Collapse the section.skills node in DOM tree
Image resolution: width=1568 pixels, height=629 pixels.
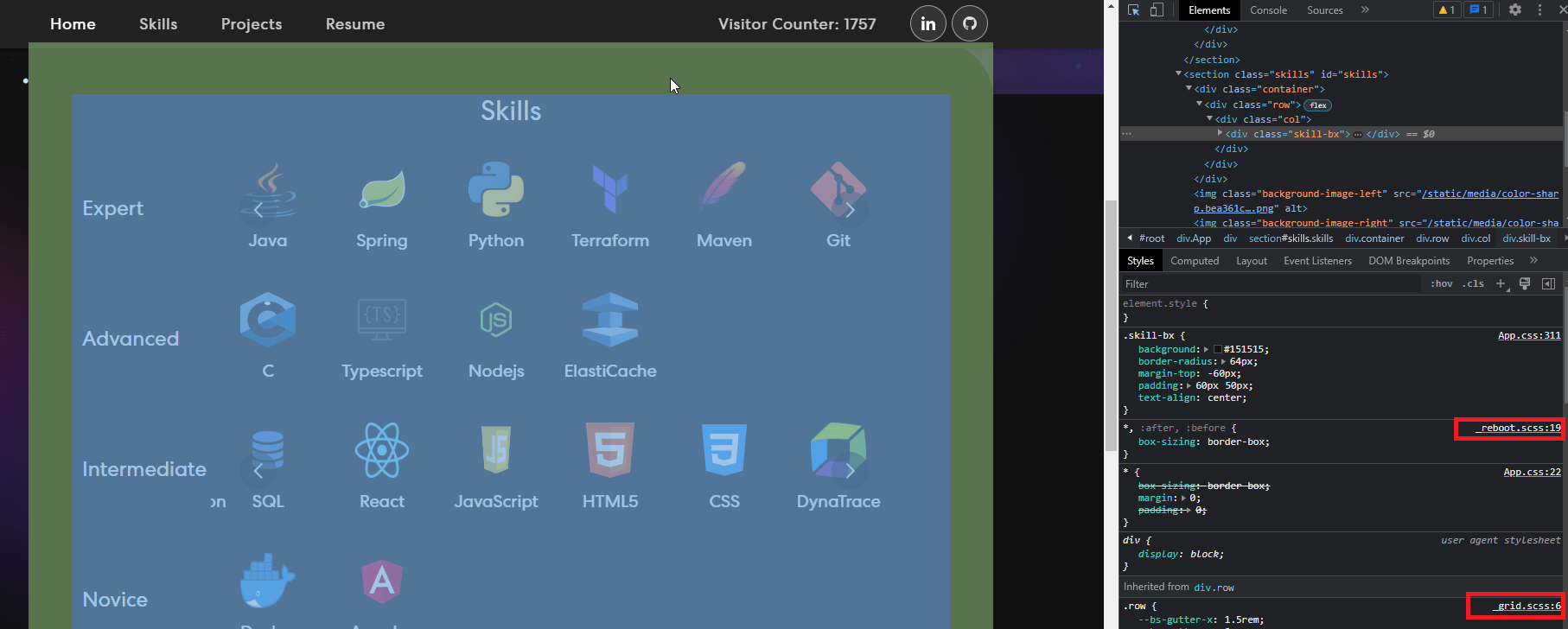pos(1178,74)
